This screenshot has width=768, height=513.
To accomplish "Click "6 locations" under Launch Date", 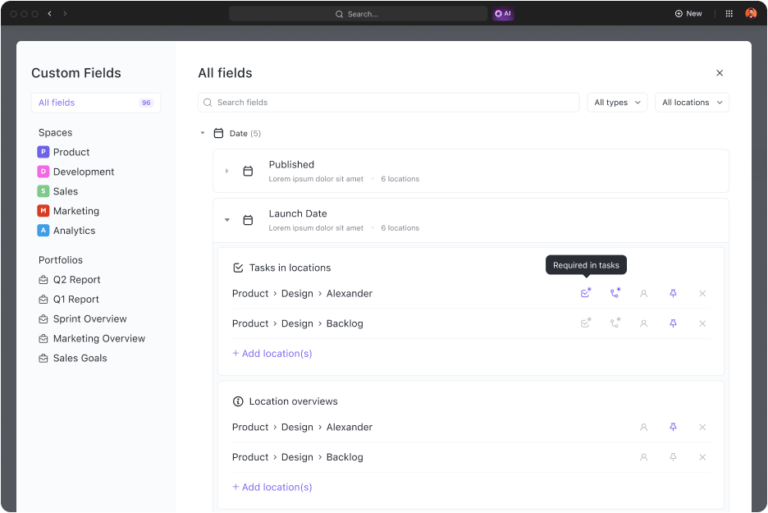I will pyautogui.click(x=400, y=228).
